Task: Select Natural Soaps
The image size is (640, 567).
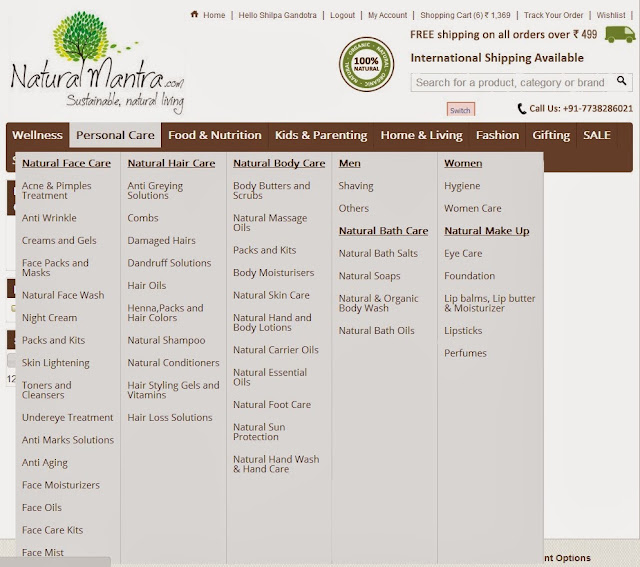Action: point(369,276)
